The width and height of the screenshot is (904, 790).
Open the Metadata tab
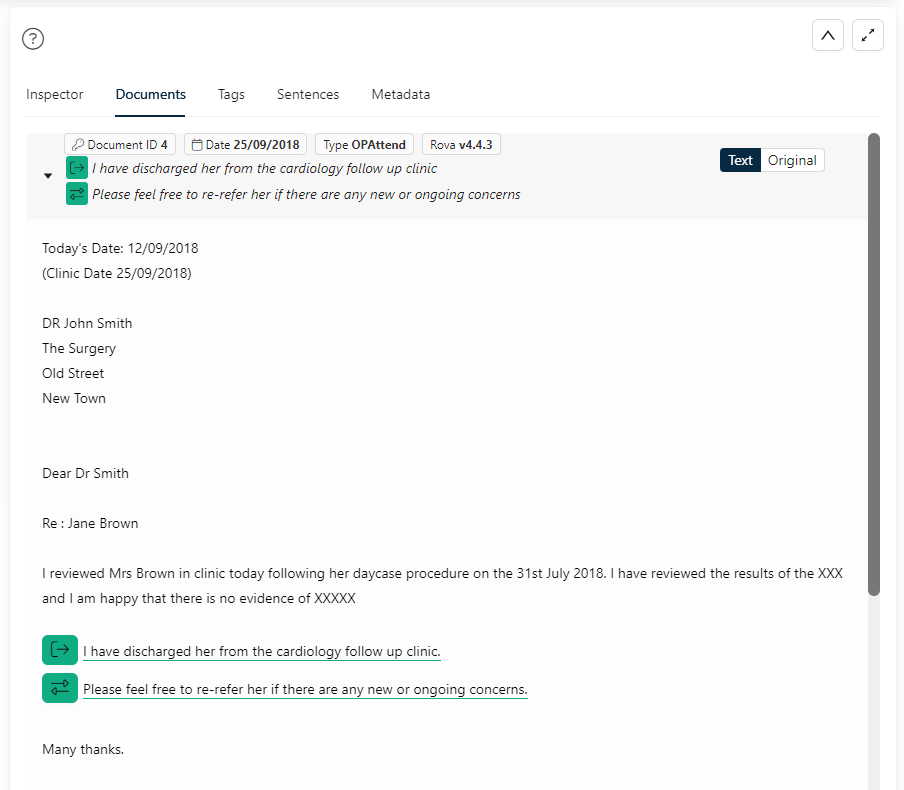point(401,94)
